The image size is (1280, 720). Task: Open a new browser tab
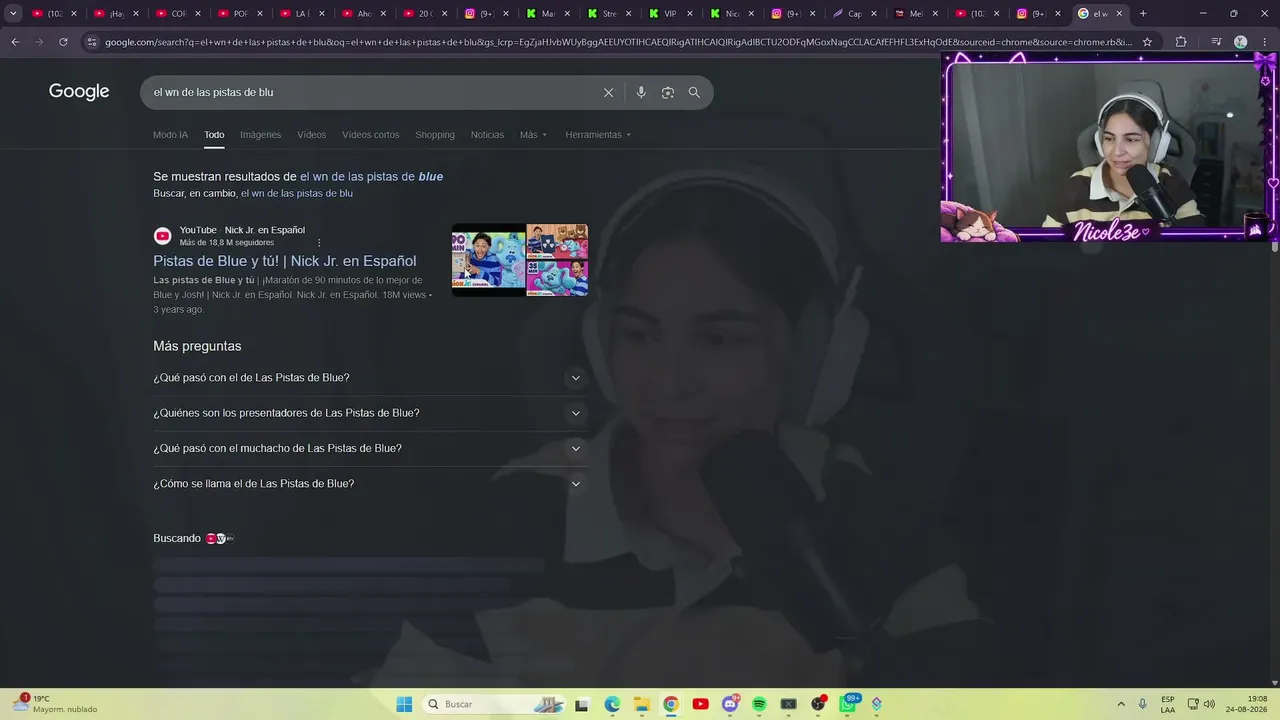[x=1143, y=14]
